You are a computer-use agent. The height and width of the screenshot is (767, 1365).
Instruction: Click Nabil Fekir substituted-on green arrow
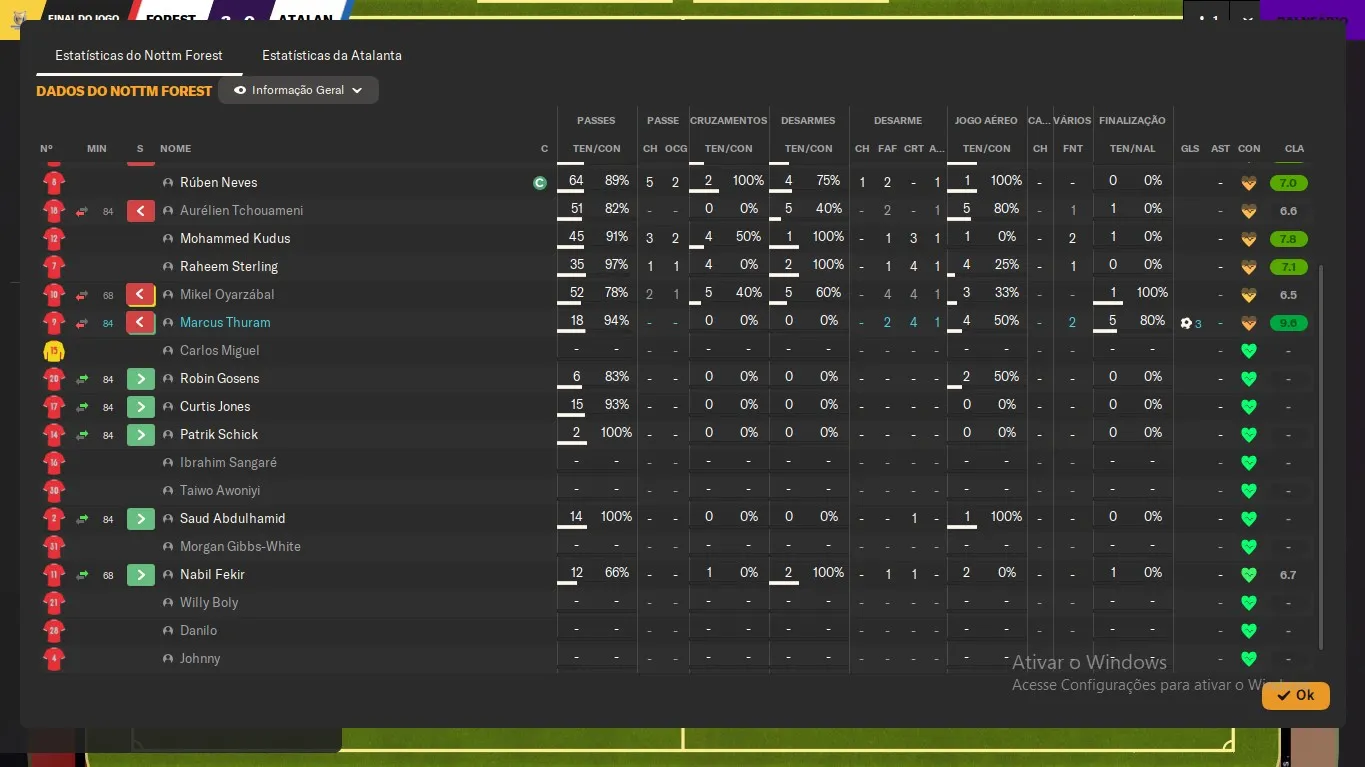pyautogui.click(x=140, y=575)
